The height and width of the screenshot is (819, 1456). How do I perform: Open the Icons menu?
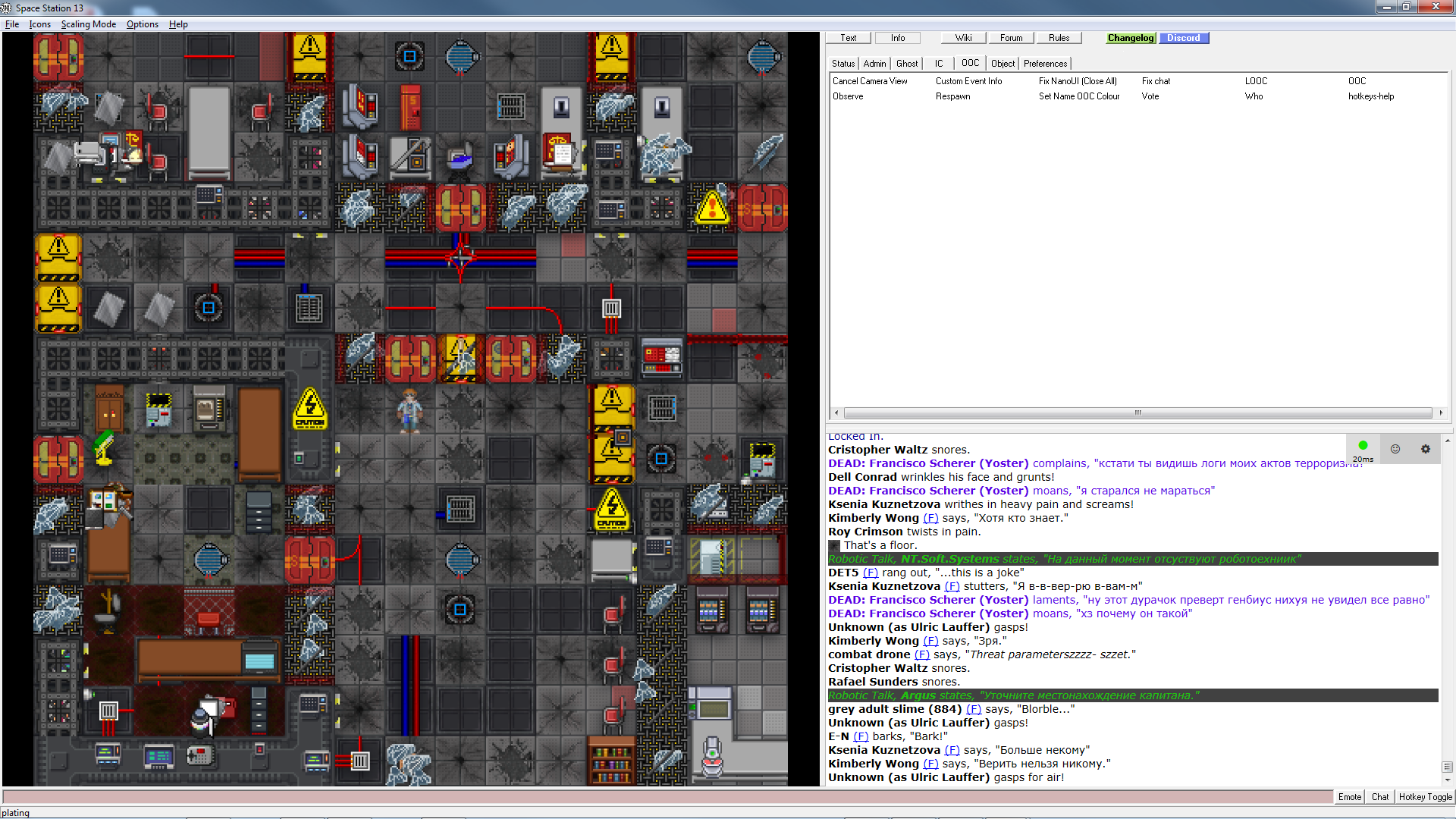(x=39, y=24)
